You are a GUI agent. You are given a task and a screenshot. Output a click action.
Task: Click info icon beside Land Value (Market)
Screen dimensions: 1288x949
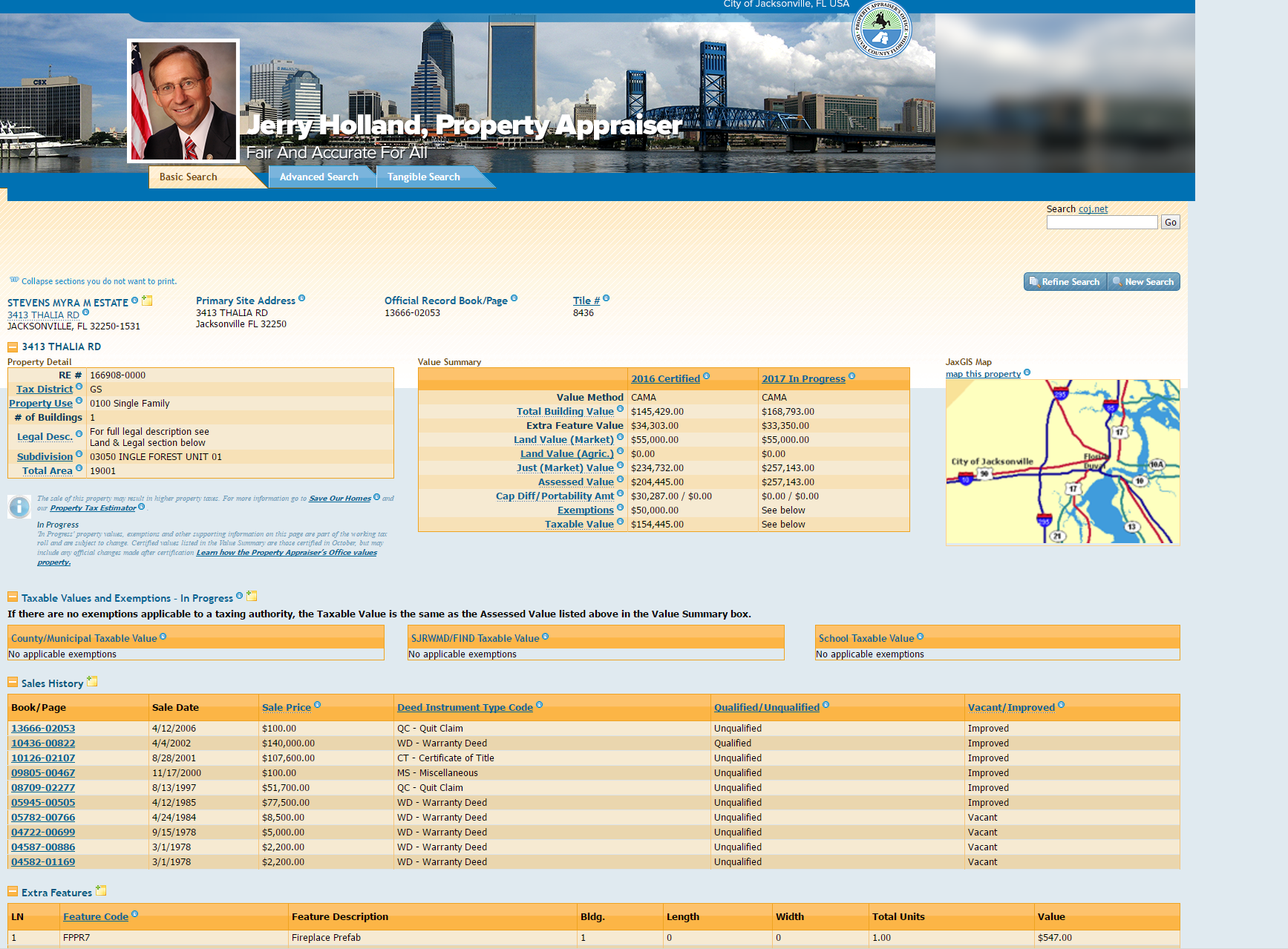coord(620,437)
